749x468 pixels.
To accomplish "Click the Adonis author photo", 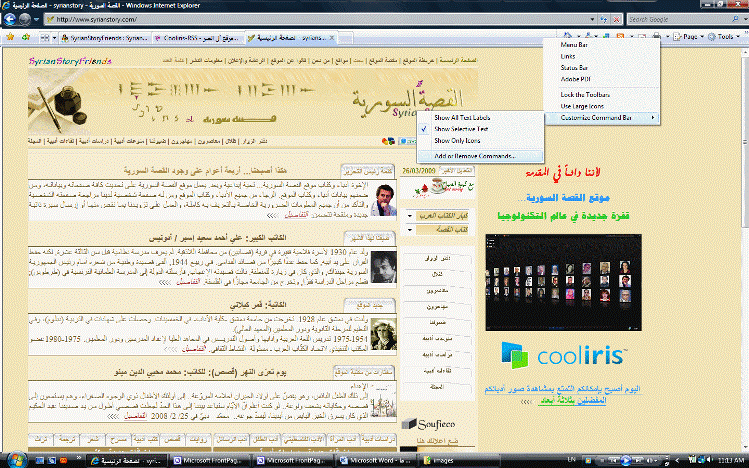I will coord(384,267).
